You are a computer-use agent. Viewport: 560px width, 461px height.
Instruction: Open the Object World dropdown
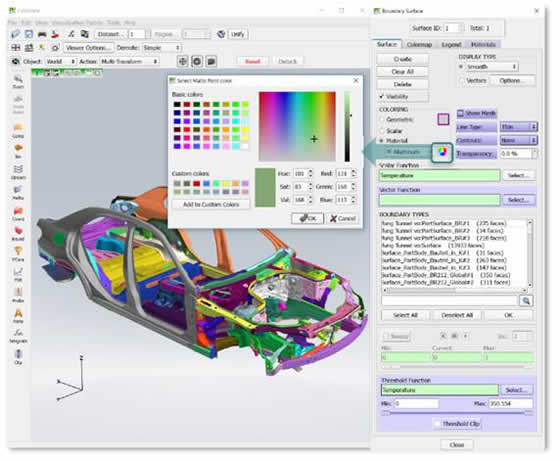[61, 61]
